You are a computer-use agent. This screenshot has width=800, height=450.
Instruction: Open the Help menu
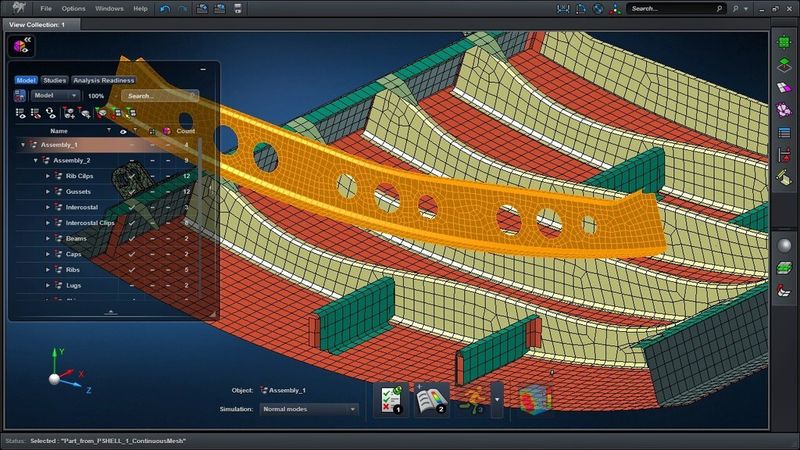(140, 9)
